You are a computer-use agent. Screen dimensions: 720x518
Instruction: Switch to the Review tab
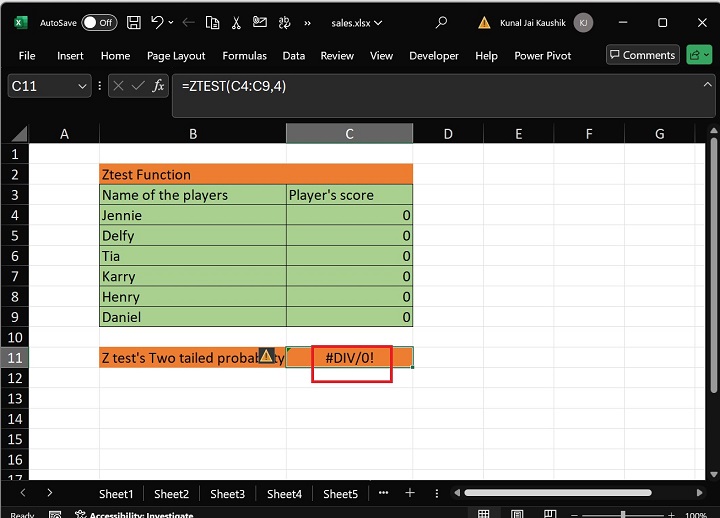click(337, 56)
